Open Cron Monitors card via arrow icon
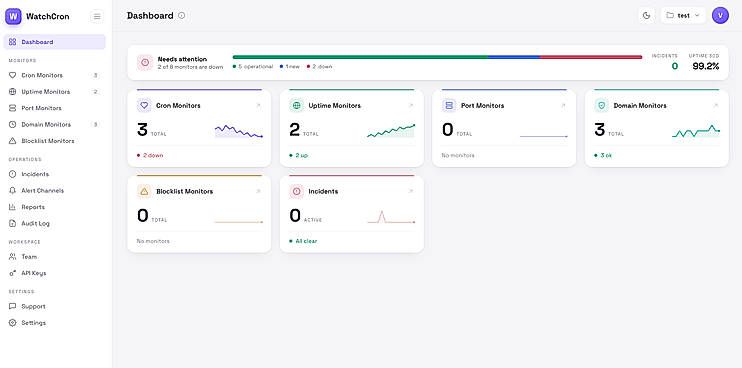Viewport: 742px width, 368px height. 258,105
